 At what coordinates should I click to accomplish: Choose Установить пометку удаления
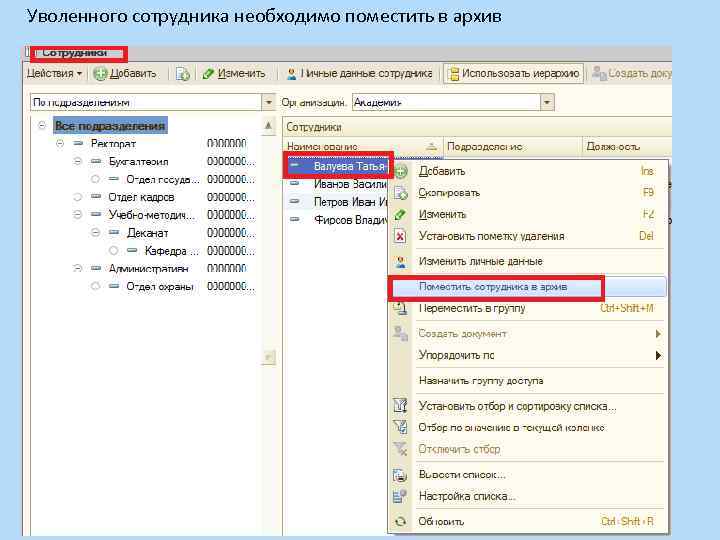[x=528, y=236]
